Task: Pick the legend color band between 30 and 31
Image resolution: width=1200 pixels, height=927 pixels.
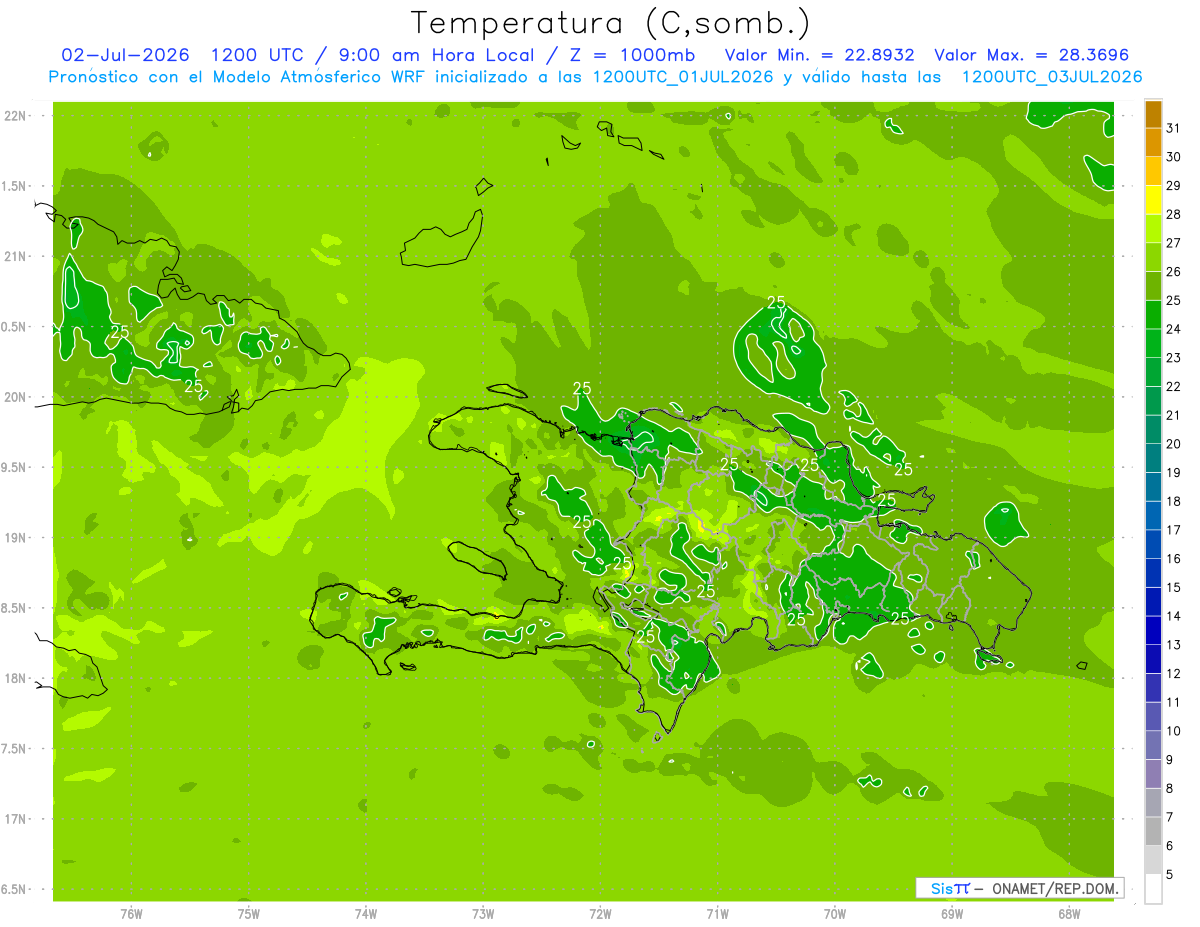Action: 1153,143
